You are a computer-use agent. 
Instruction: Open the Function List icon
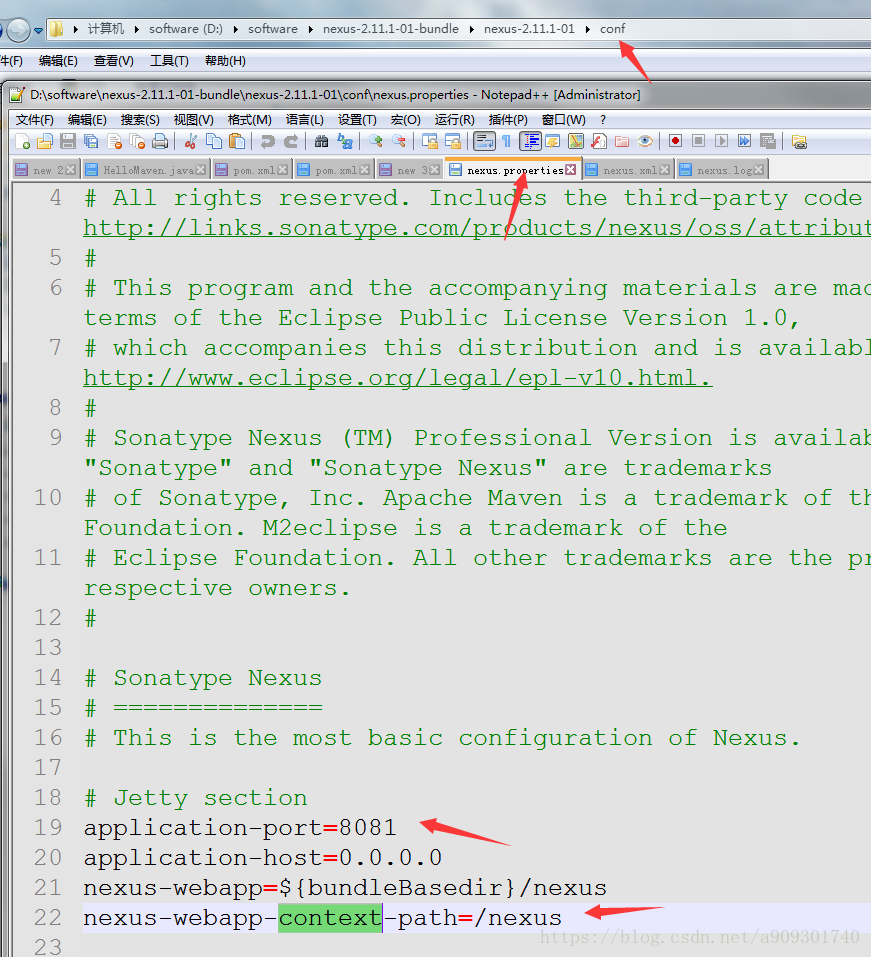click(x=599, y=142)
